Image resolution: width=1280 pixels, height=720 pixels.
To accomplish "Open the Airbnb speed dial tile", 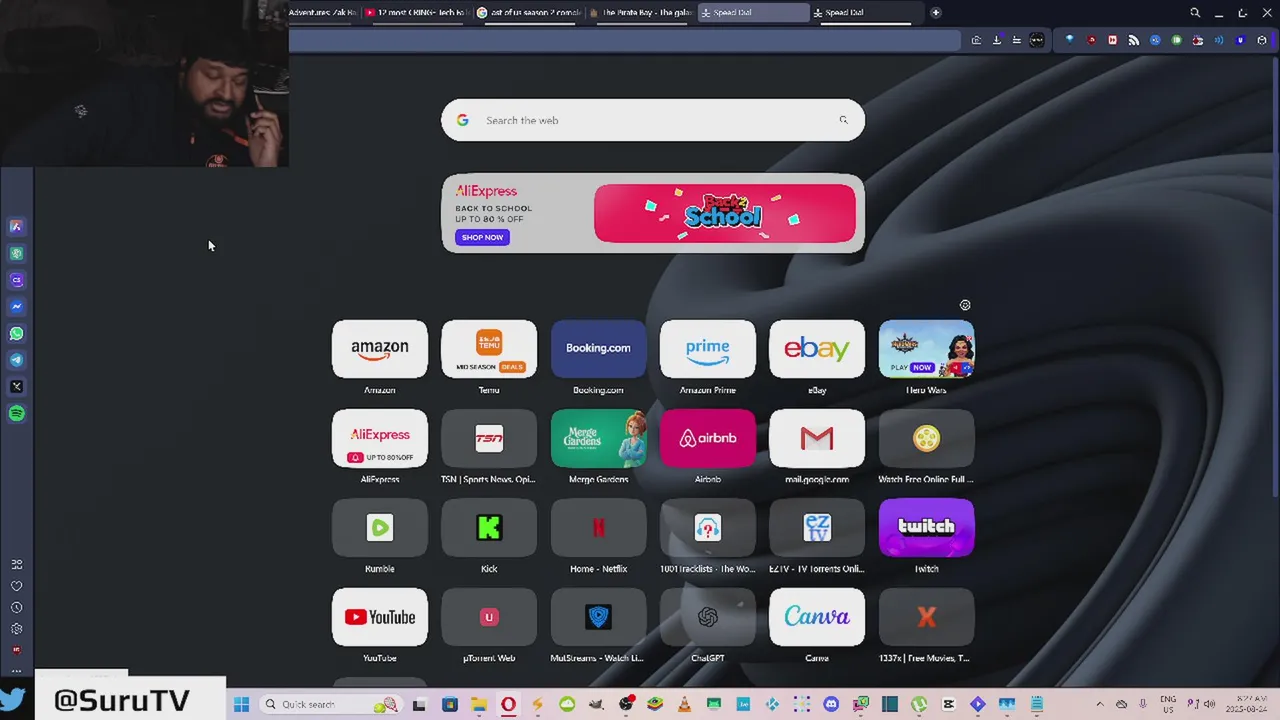I will pos(708,438).
